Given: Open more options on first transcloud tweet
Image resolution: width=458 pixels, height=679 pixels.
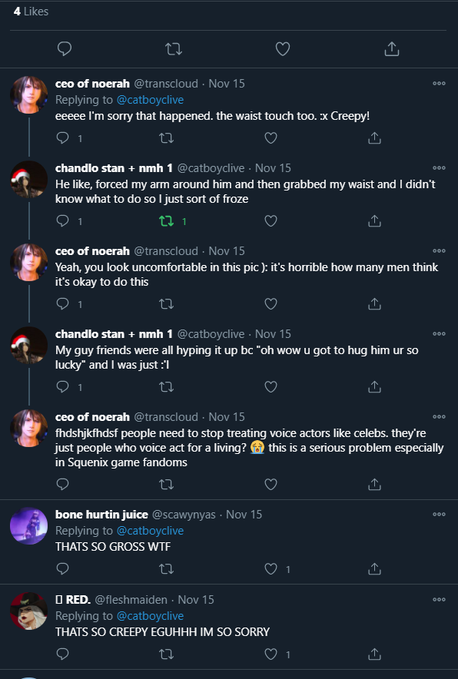Looking at the screenshot, I should click(x=439, y=84).
